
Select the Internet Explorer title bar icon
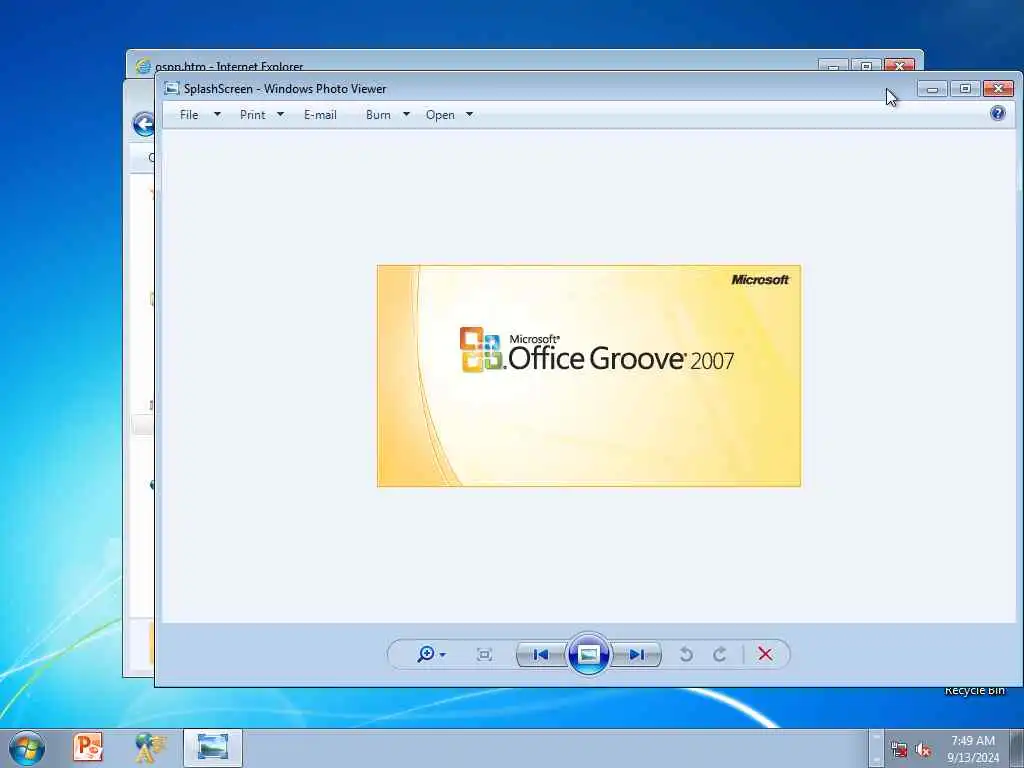143,66
